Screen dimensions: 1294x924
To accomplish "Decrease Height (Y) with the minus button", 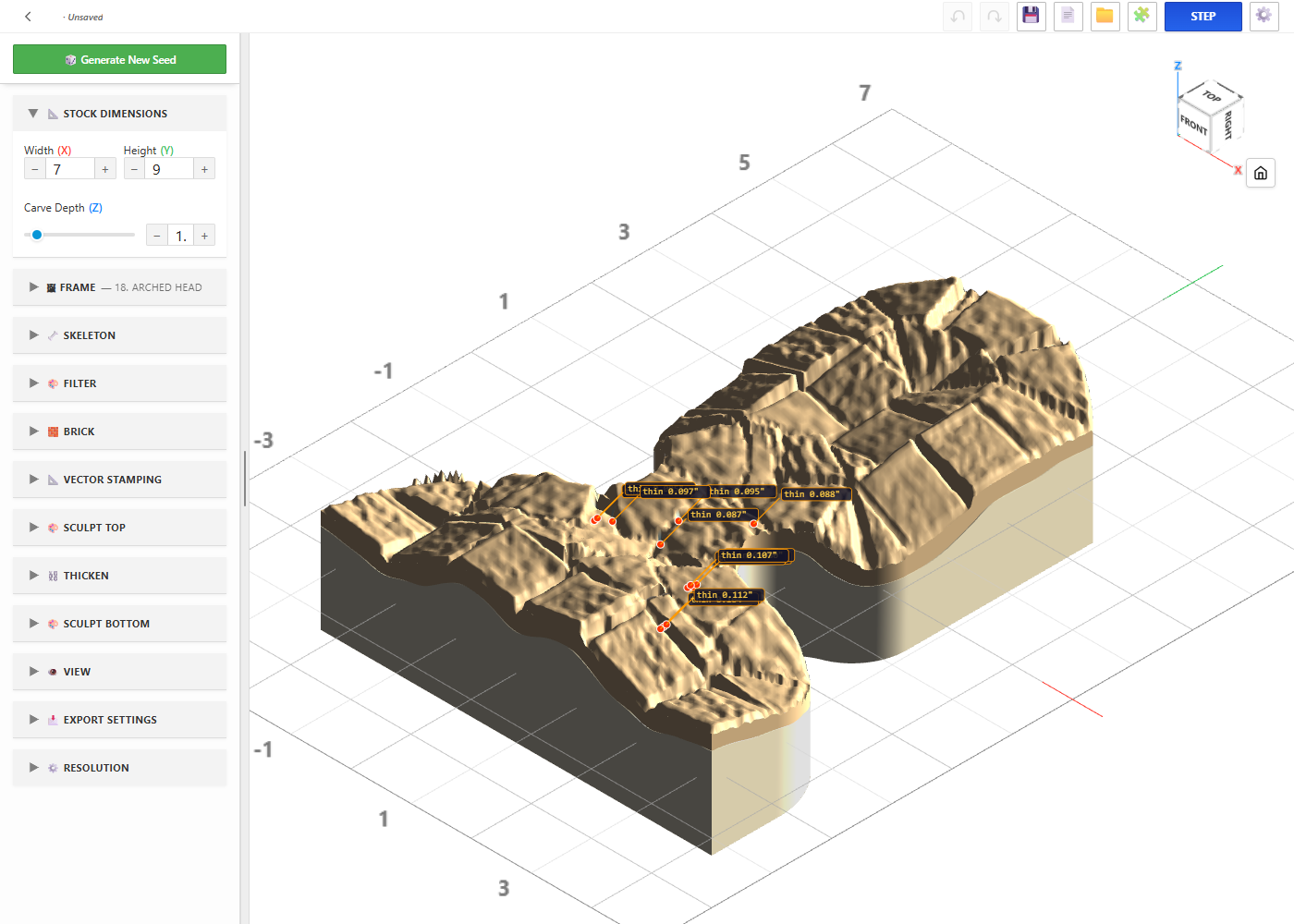I will [x=134, y=169].
